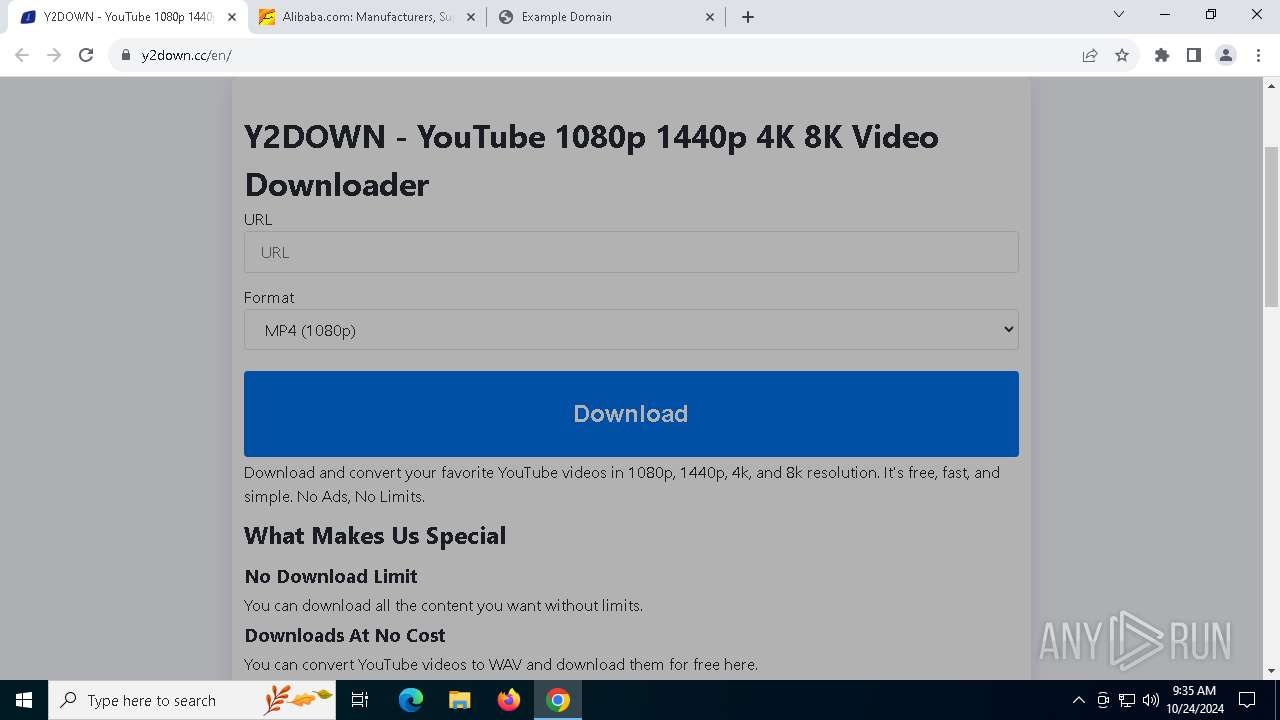Launch Firefox from the taskbar
1280x720 pixels.
[509, 700]
